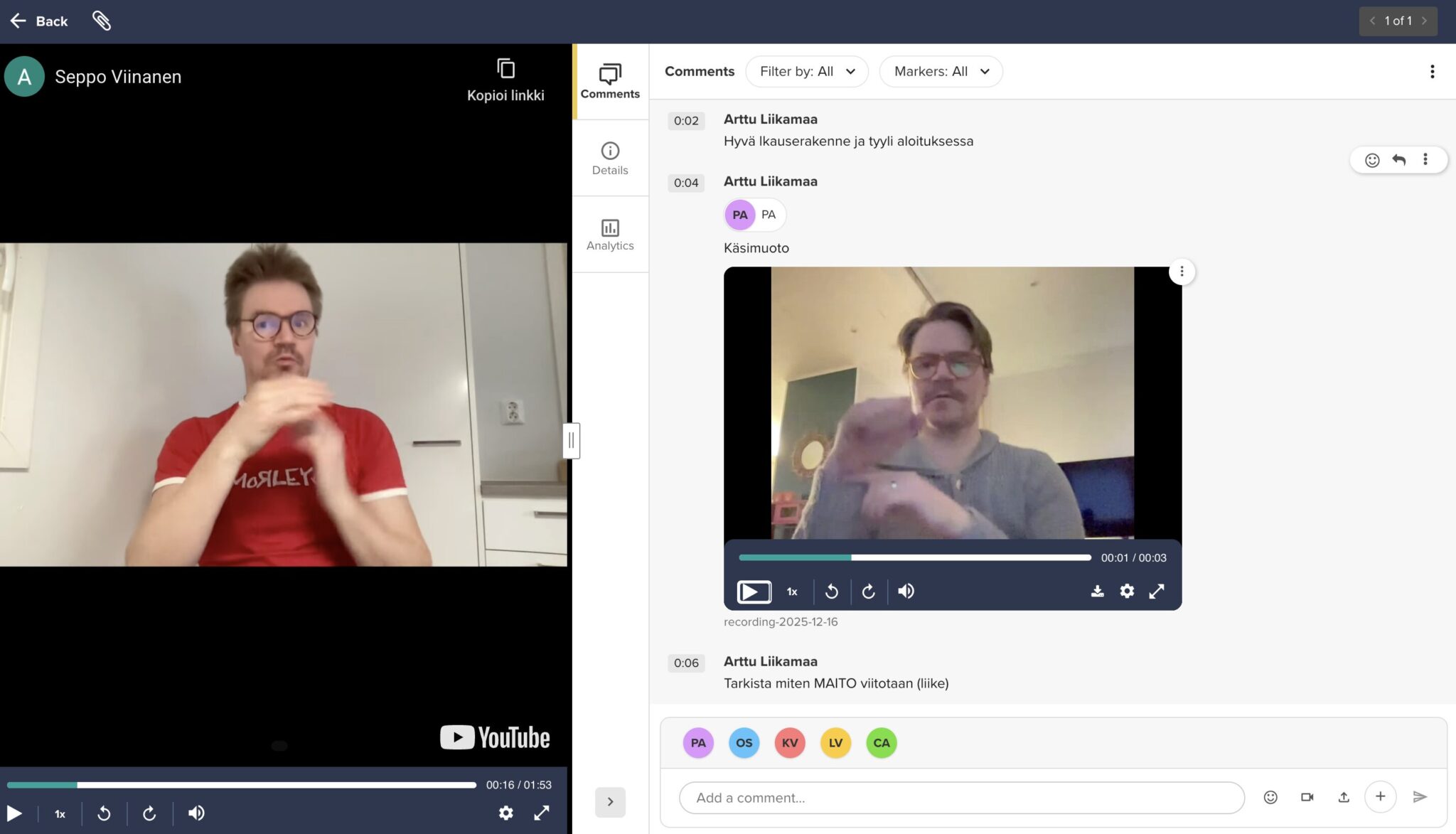Click the record video comment camera icon

1307,797
